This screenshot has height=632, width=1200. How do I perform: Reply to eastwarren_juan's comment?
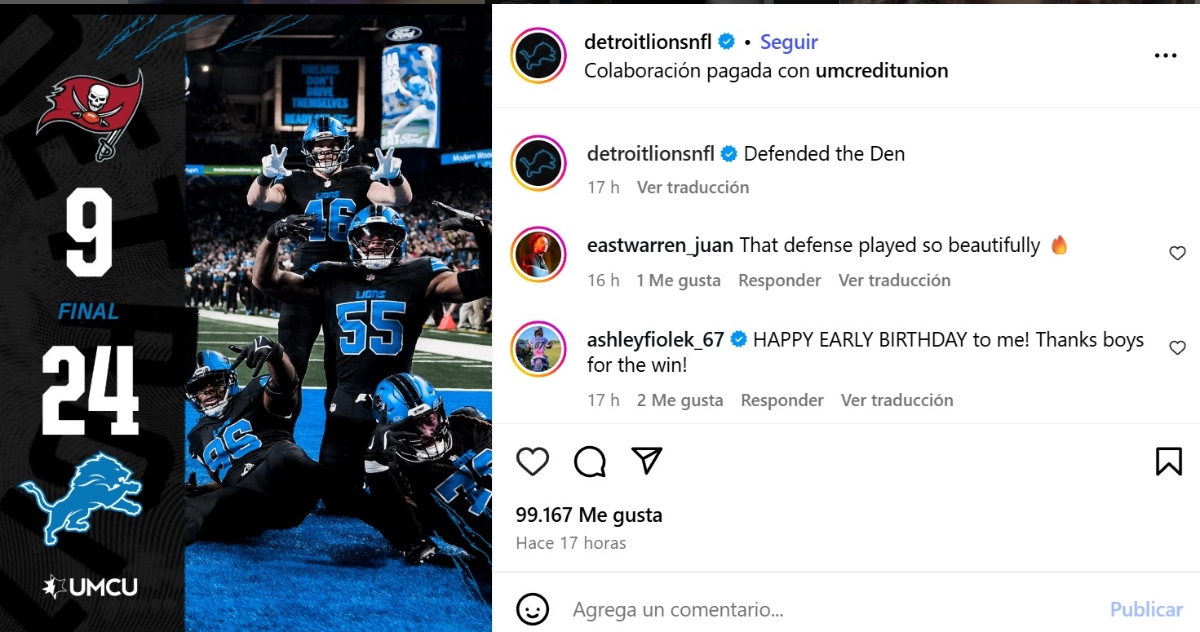[780, 281]
